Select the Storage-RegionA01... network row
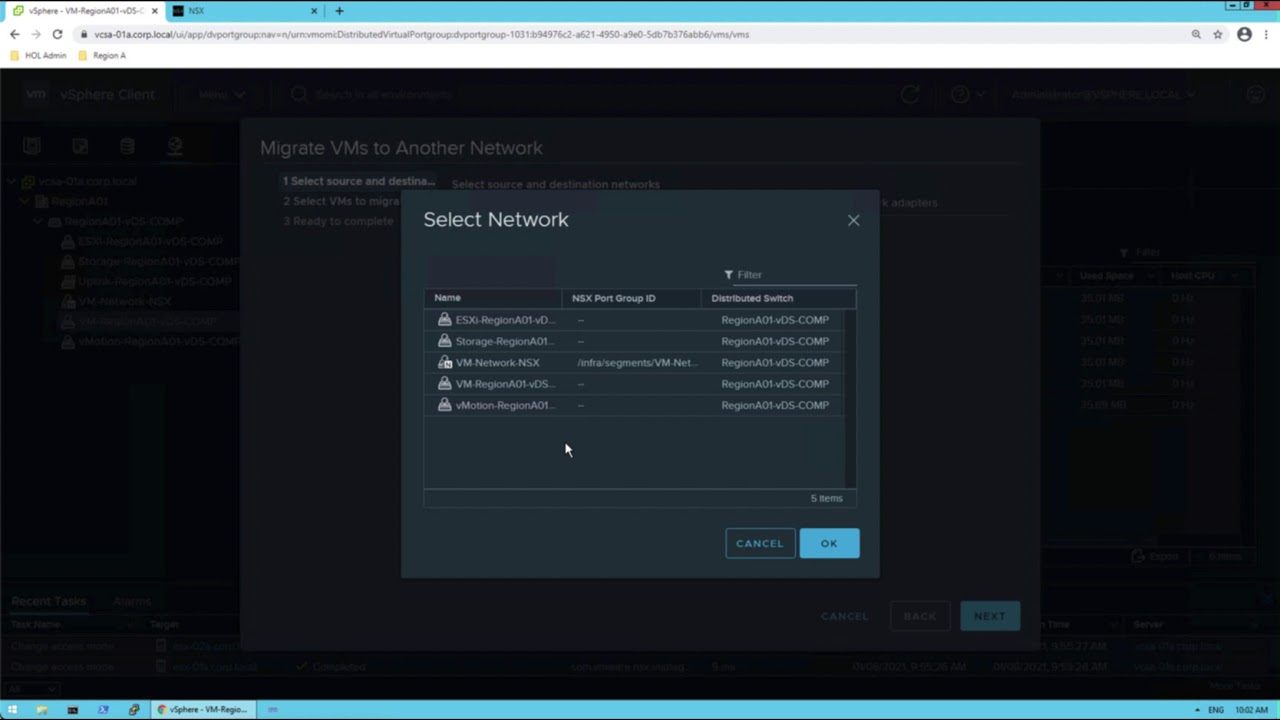The width and height of the screenshot is (1280, 720). click(x=635, y=341)
